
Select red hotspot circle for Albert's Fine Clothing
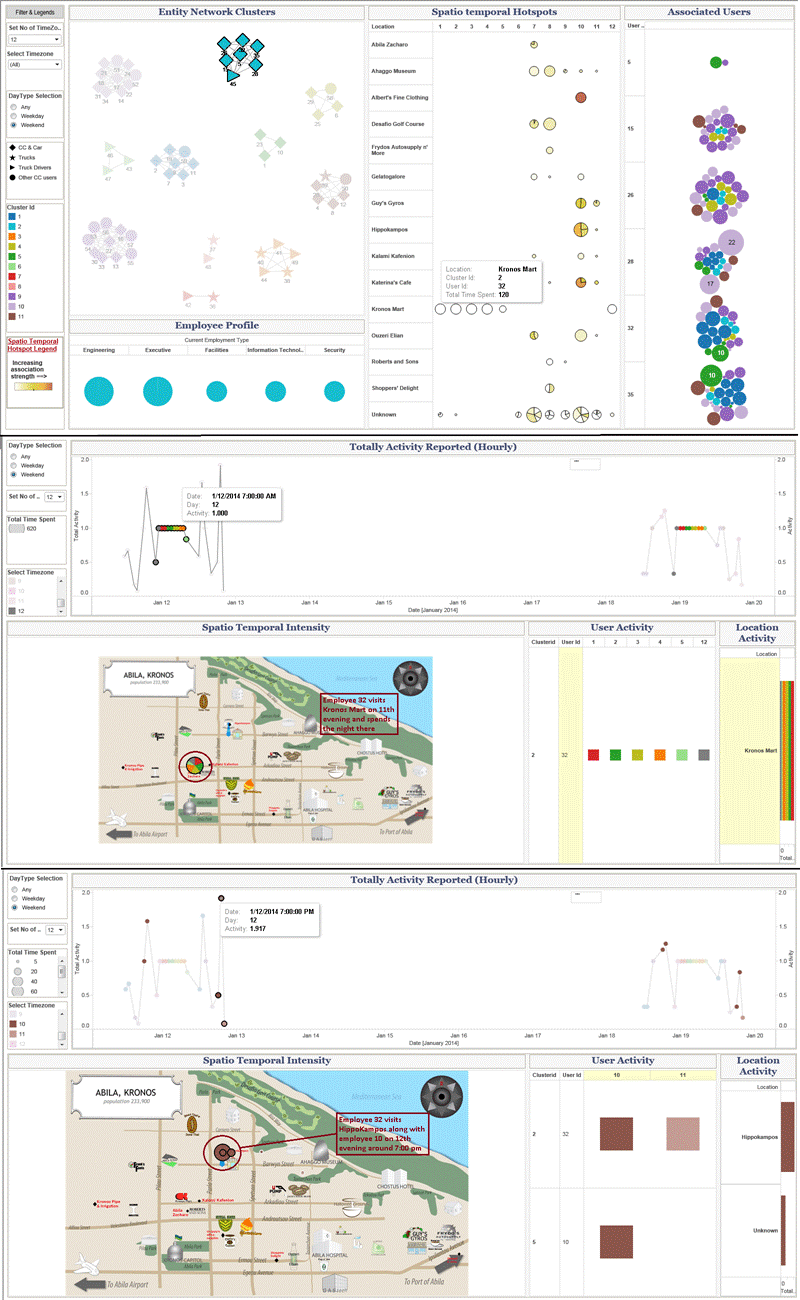[581, 97]
